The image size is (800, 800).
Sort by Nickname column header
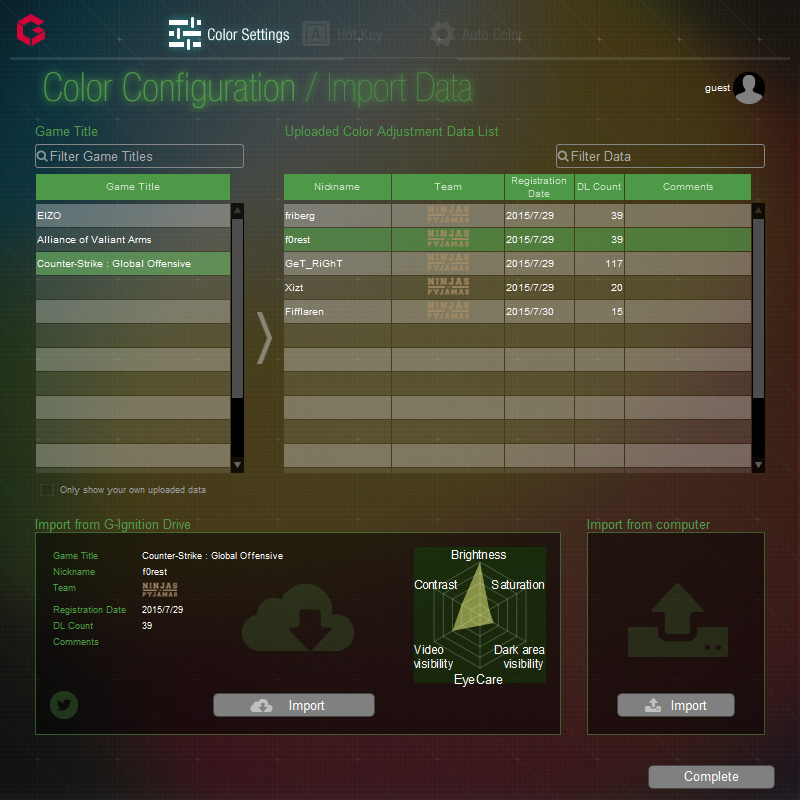[x=337, y=187]
